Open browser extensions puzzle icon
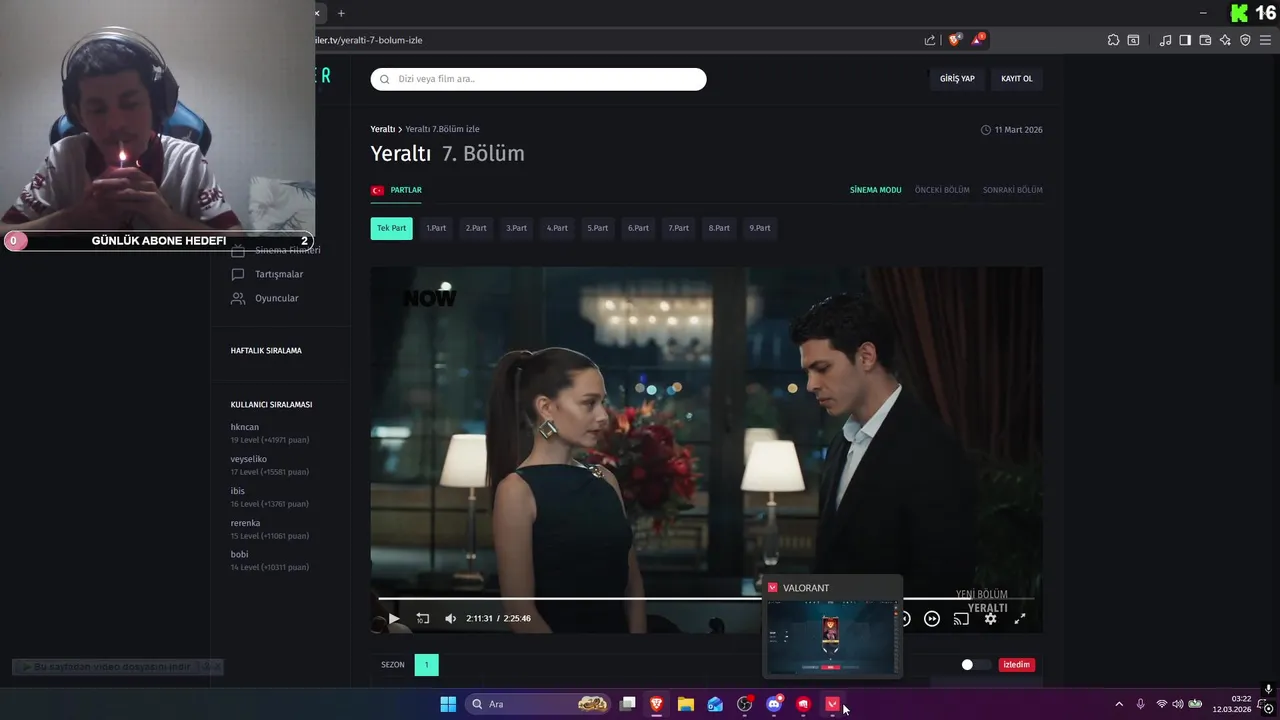The height and width of the screenshot is (720, 1280). 1113,40
